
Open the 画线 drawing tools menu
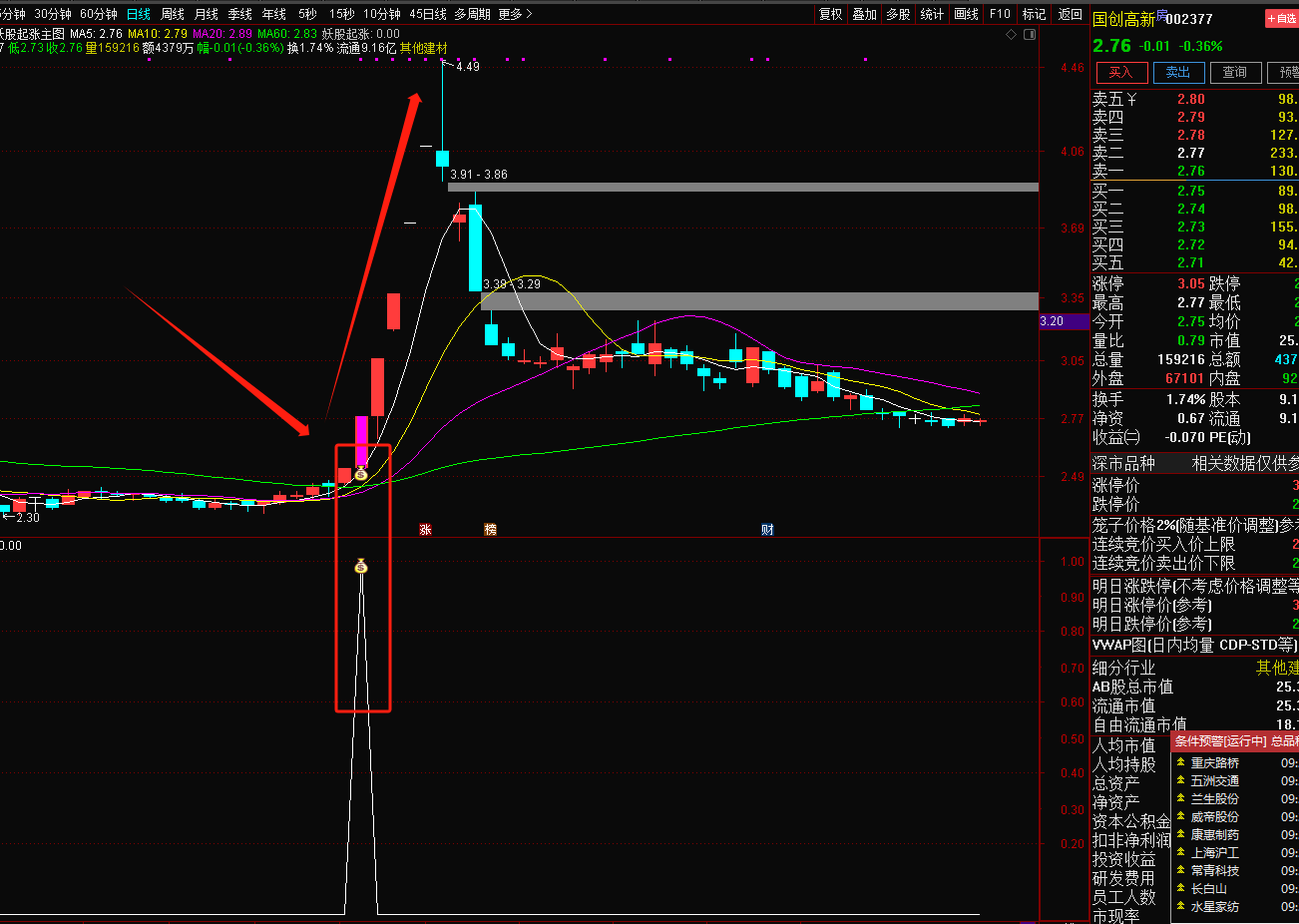point(966,14)
